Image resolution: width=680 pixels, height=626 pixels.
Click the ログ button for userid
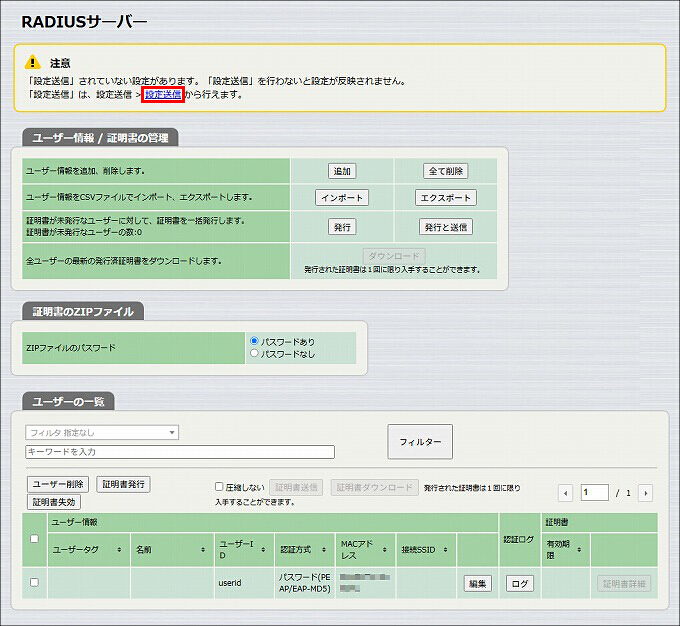point(520,583)
